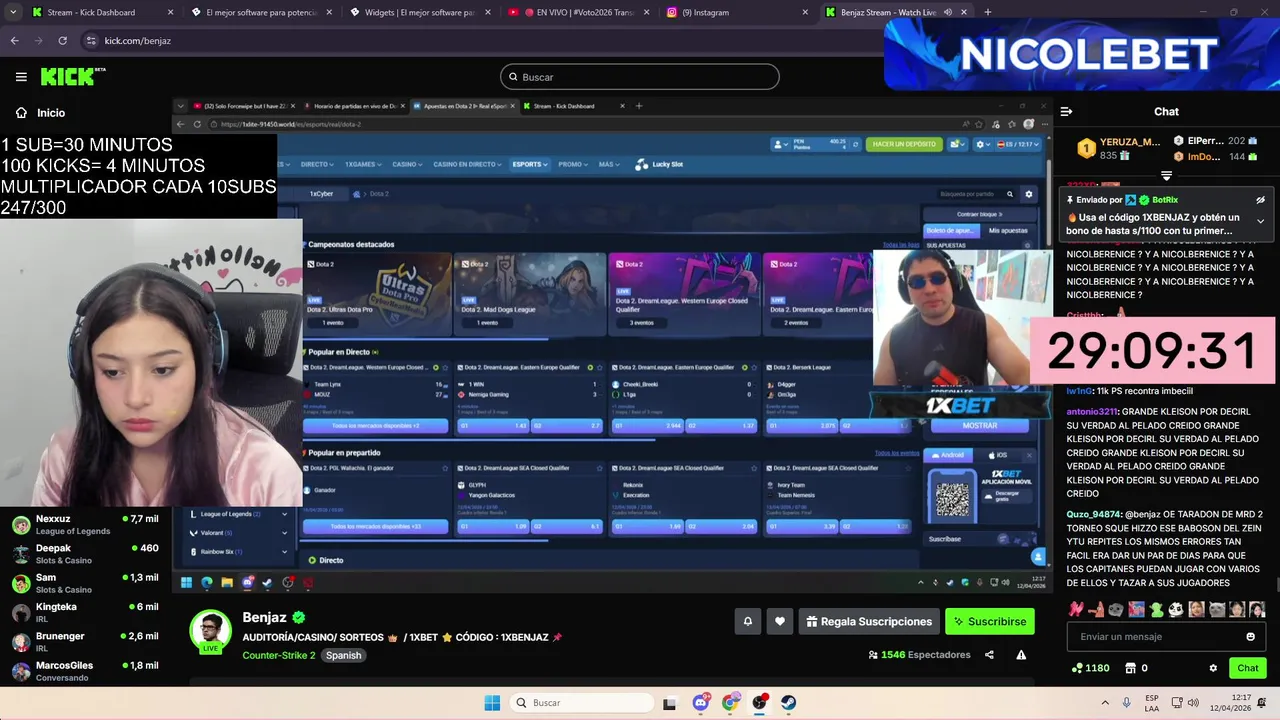Click the green Suscribirse button
The width and height of the screenshot is (1280, 720).
[990, 622]
